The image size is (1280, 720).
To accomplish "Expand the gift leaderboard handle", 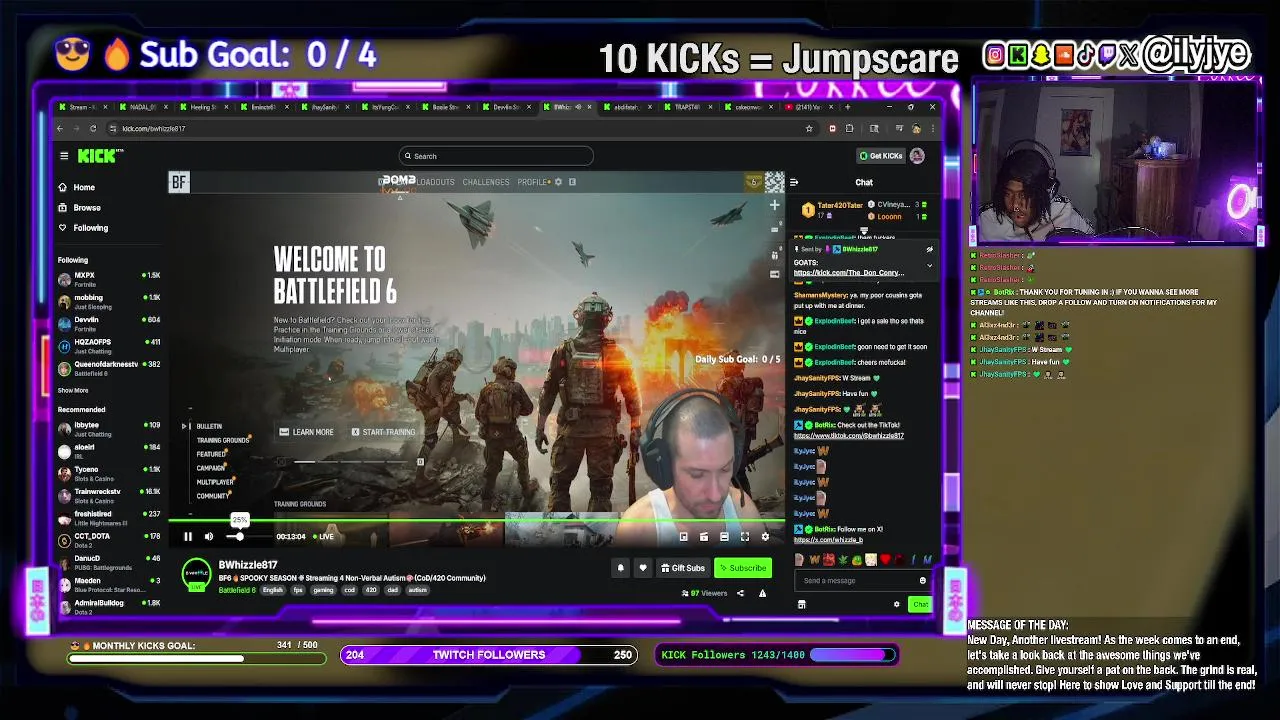I will 864,232.
